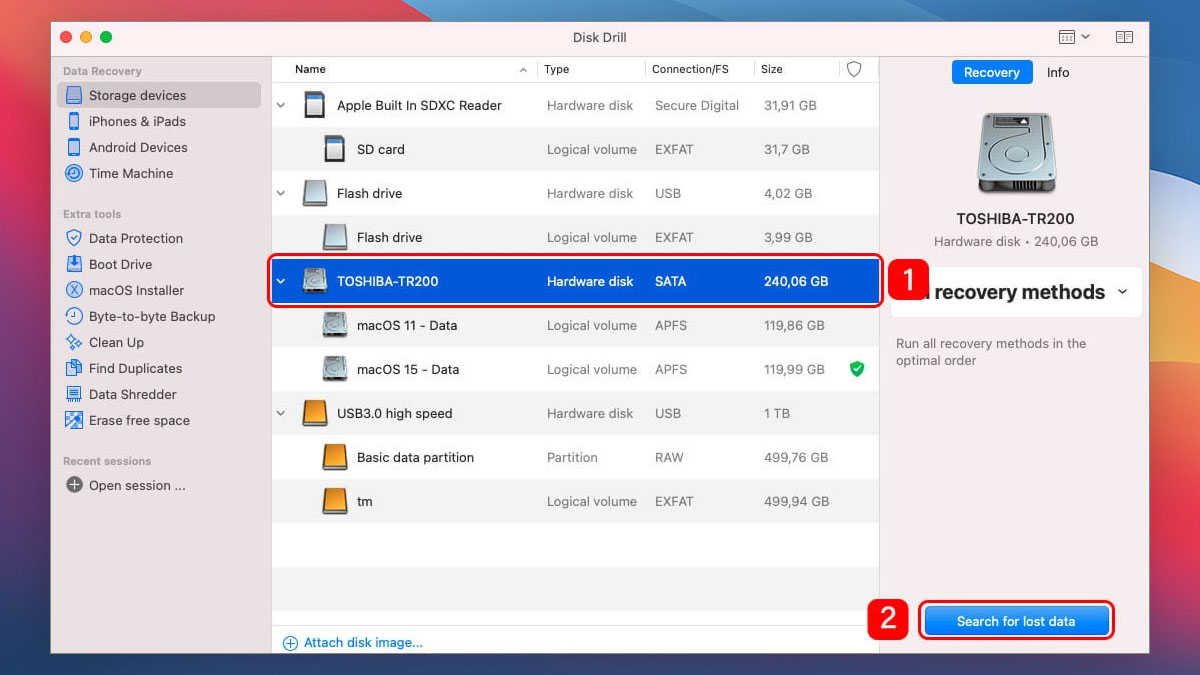Click the Secure Digital connection cell
The width and height of the screenshot is (1200, 675).
coord(697,105)
